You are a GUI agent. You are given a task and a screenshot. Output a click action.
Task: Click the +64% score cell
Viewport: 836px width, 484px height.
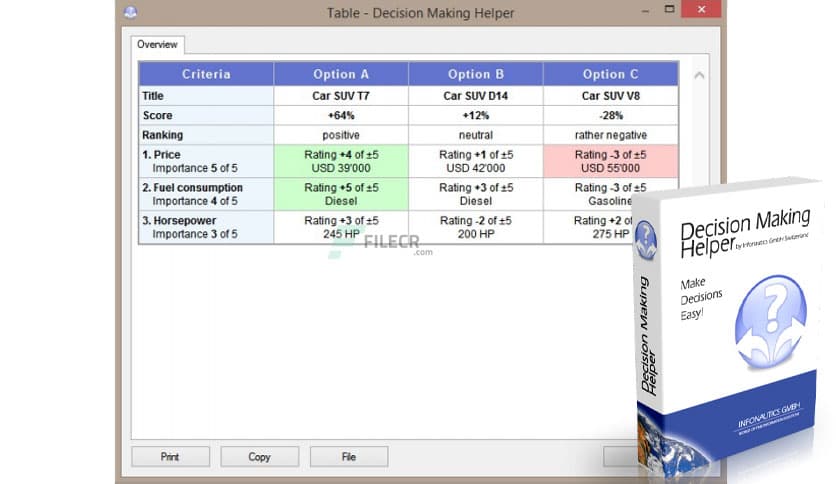click(x=341, y=116)
